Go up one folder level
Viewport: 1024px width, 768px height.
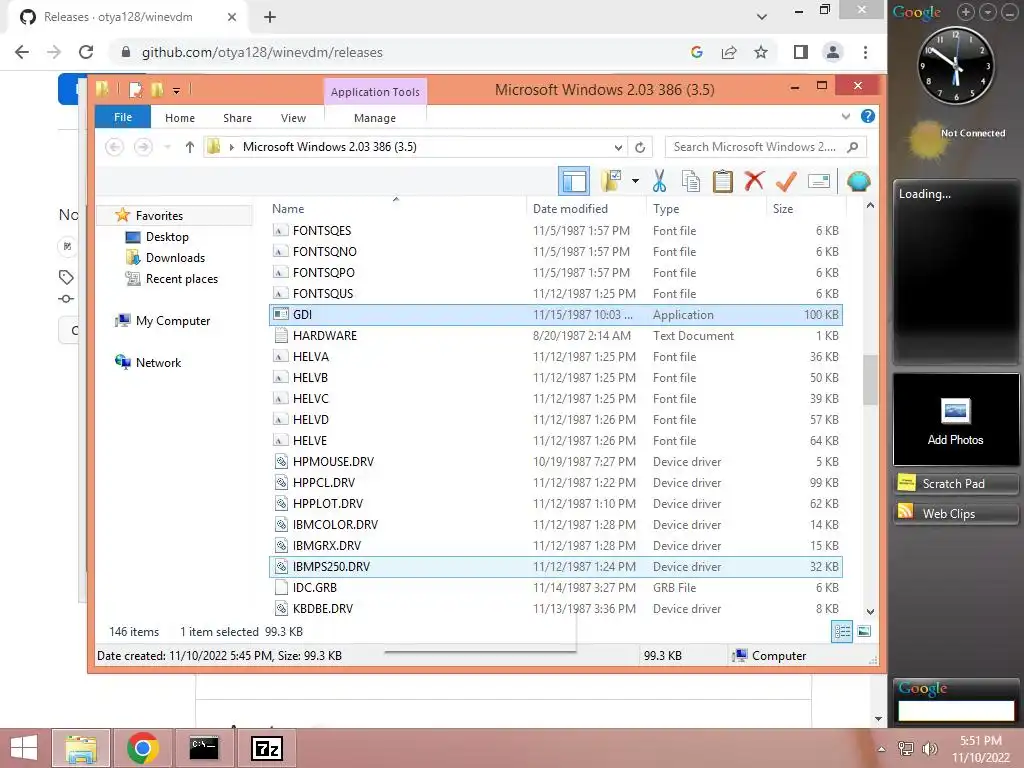tap(189, 147)
